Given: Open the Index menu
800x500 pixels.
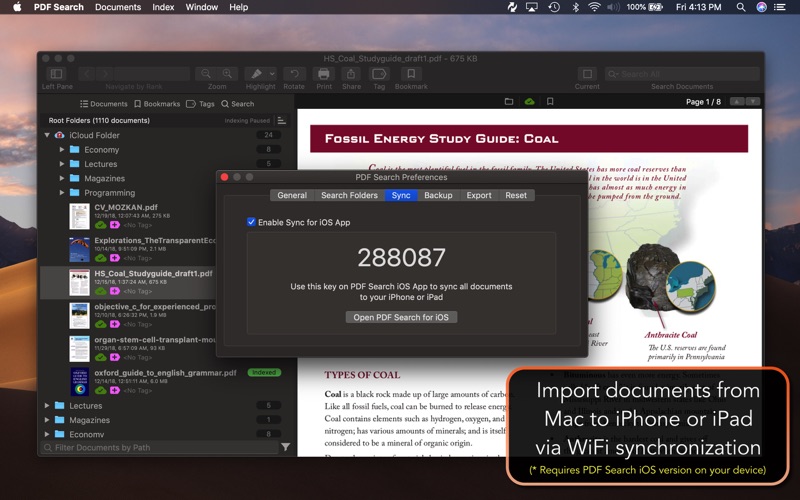Looking at the screenshot, I should (163, 7).
